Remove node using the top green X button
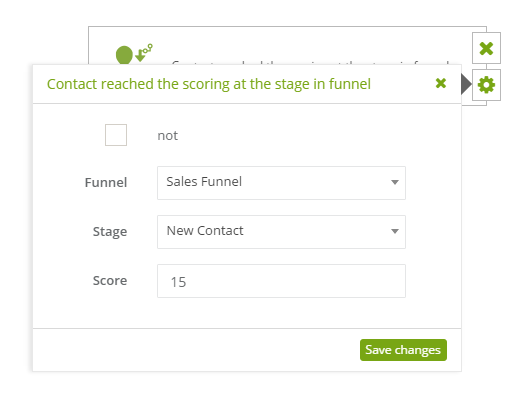The height and width of the screenshot is (401, 518). pyautogui.click(x=486, y=48)
